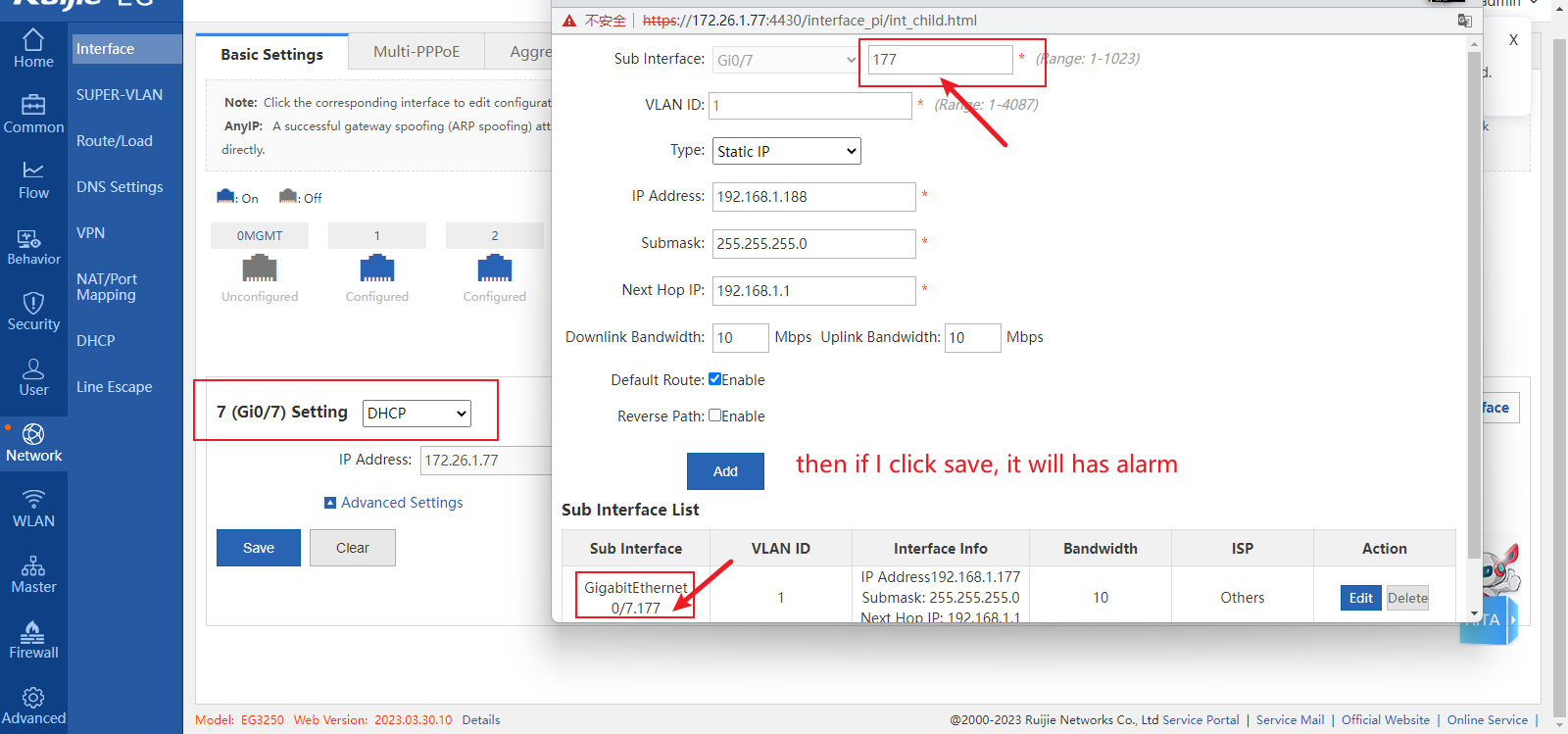Click the Downlink Bandwidth field
The height and width of the screenshot is (734, 1568).
[741, 338]
